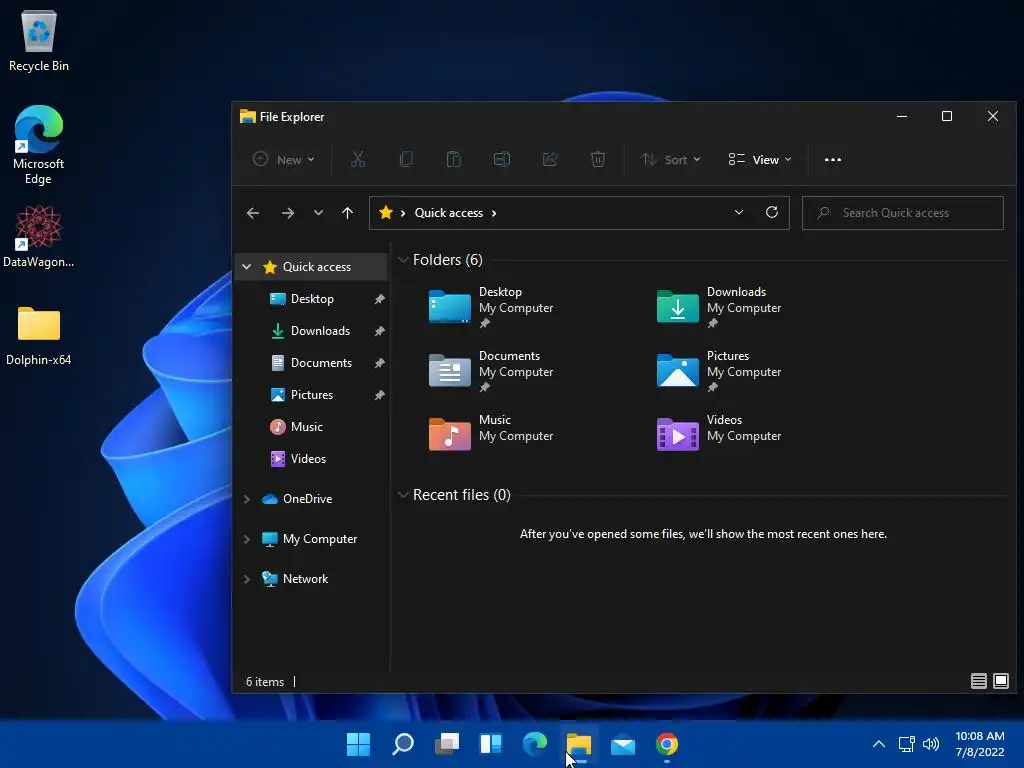This screenshot has height=768, width=1024.
Task: Unpin Desktop via its pin icon
Action: [x=379, y=299]
